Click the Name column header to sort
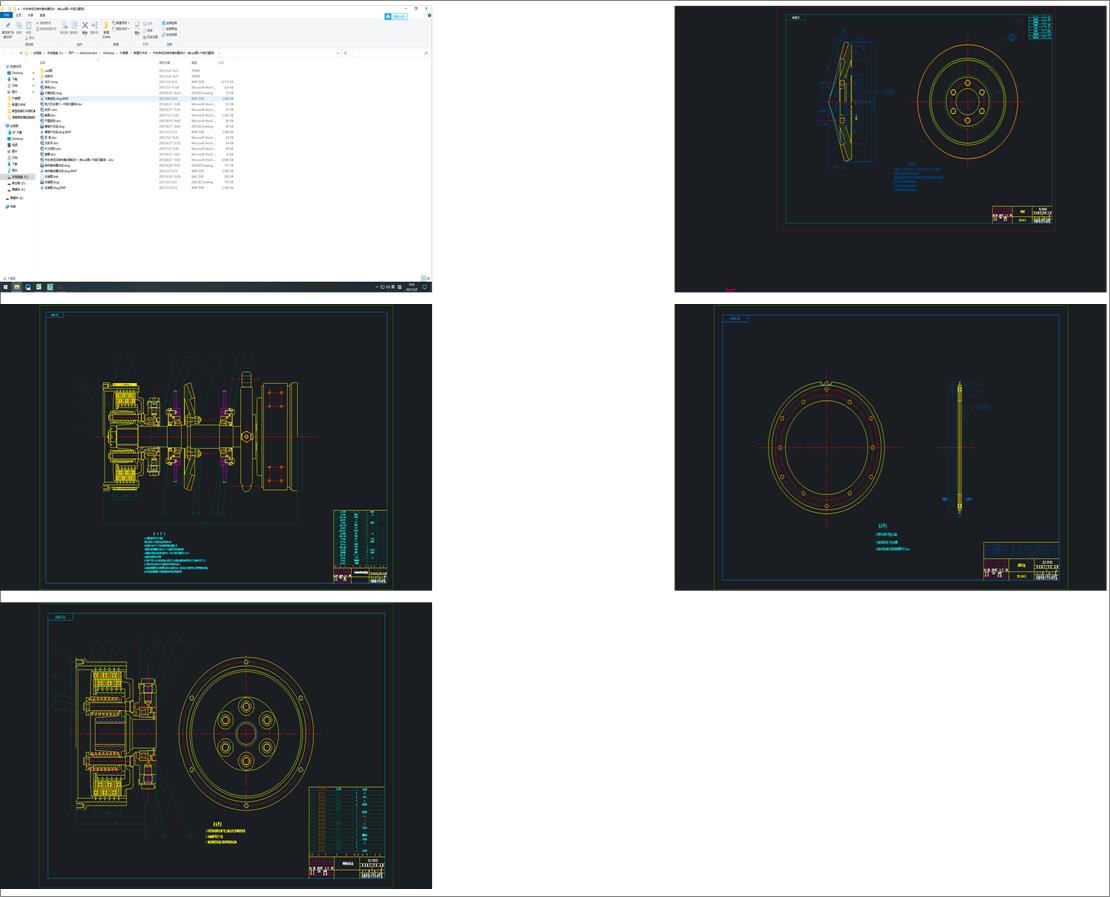This screenshot has height=897, width=1110. (x=43, y=62)
